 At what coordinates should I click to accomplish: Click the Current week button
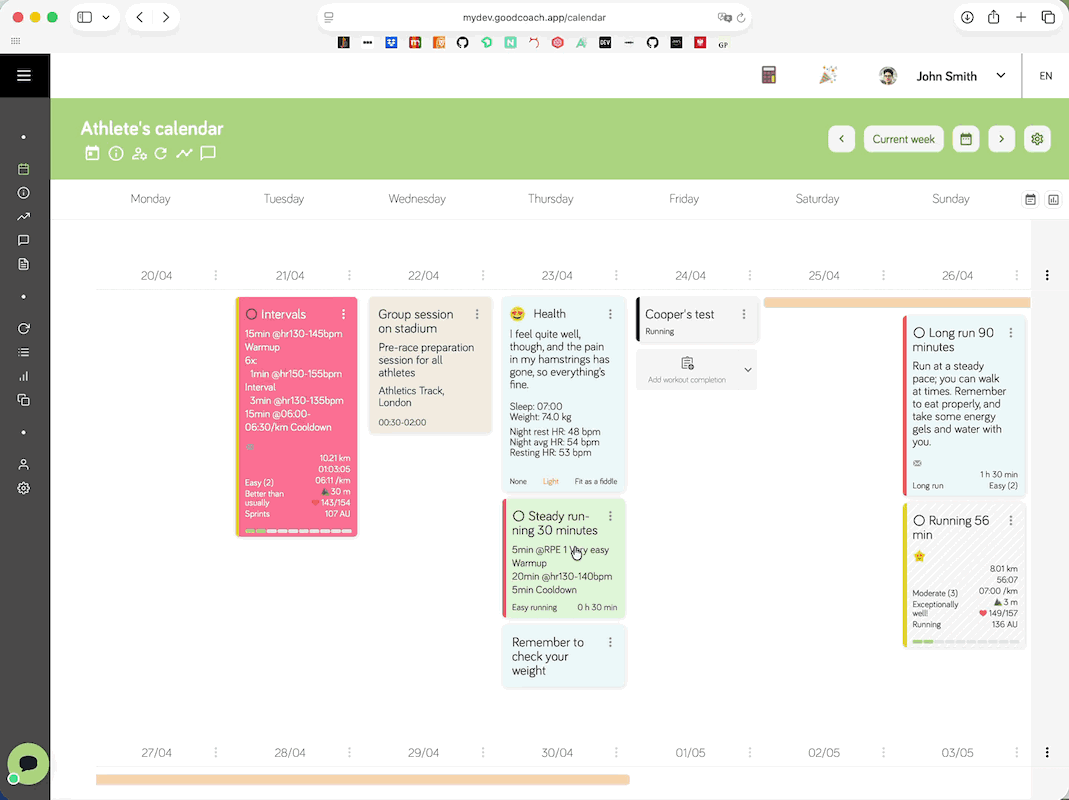click(903, 139)
